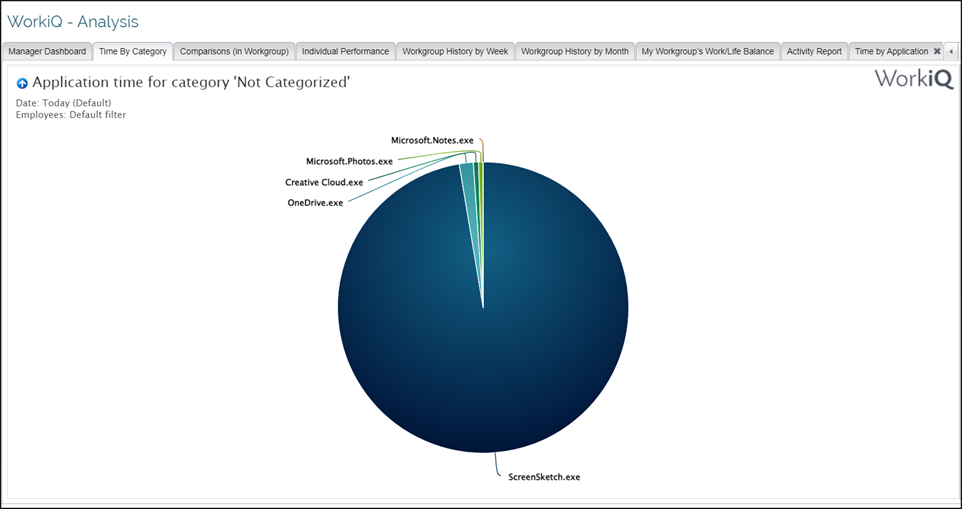Close the Time by Application tab

tap(937, 51)
